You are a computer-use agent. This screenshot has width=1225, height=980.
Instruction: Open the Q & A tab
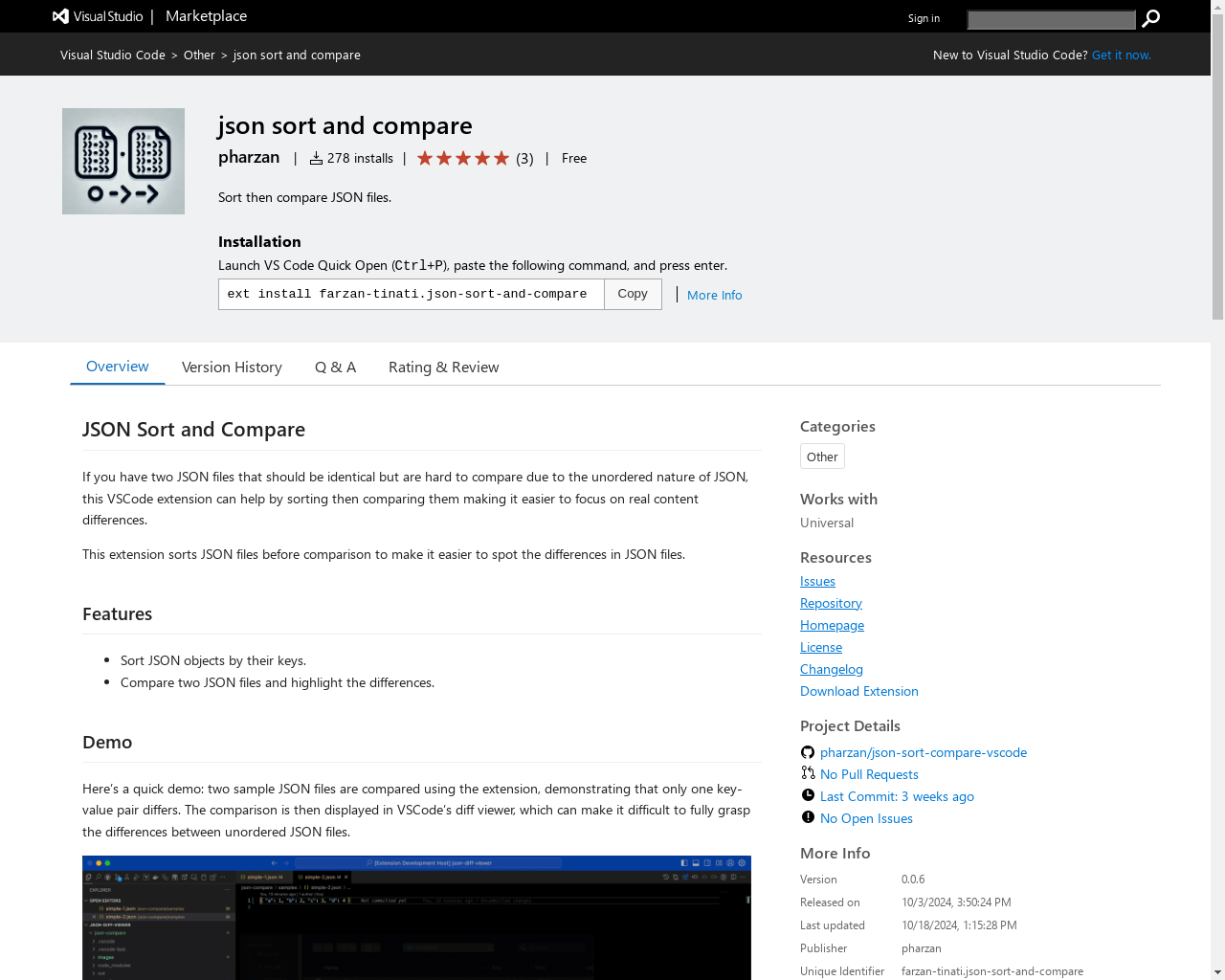coord(335,367)
